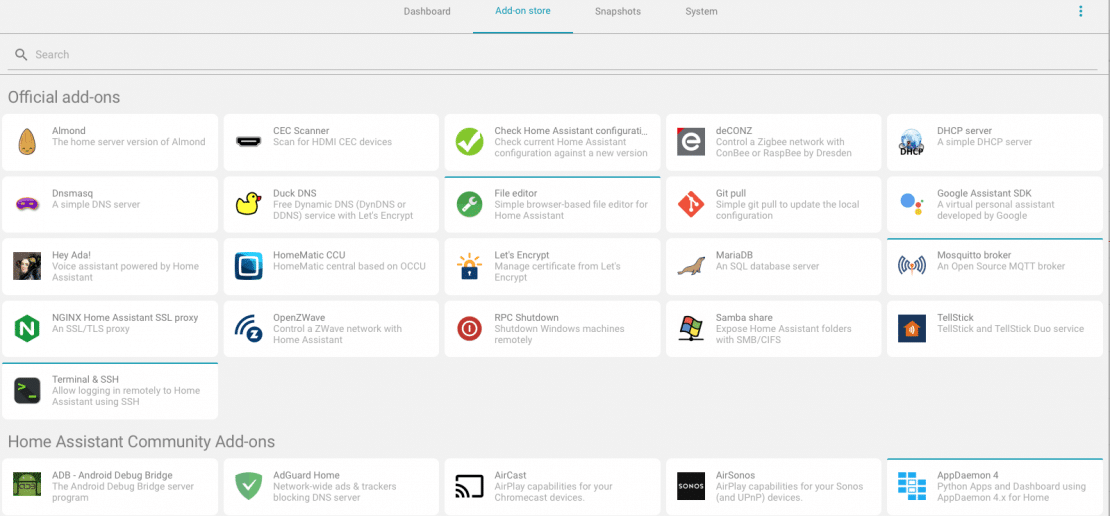Screen dimensions: 1110x516
Task: Open the AdGuard Home shield icon
Action: pos(248,486)
